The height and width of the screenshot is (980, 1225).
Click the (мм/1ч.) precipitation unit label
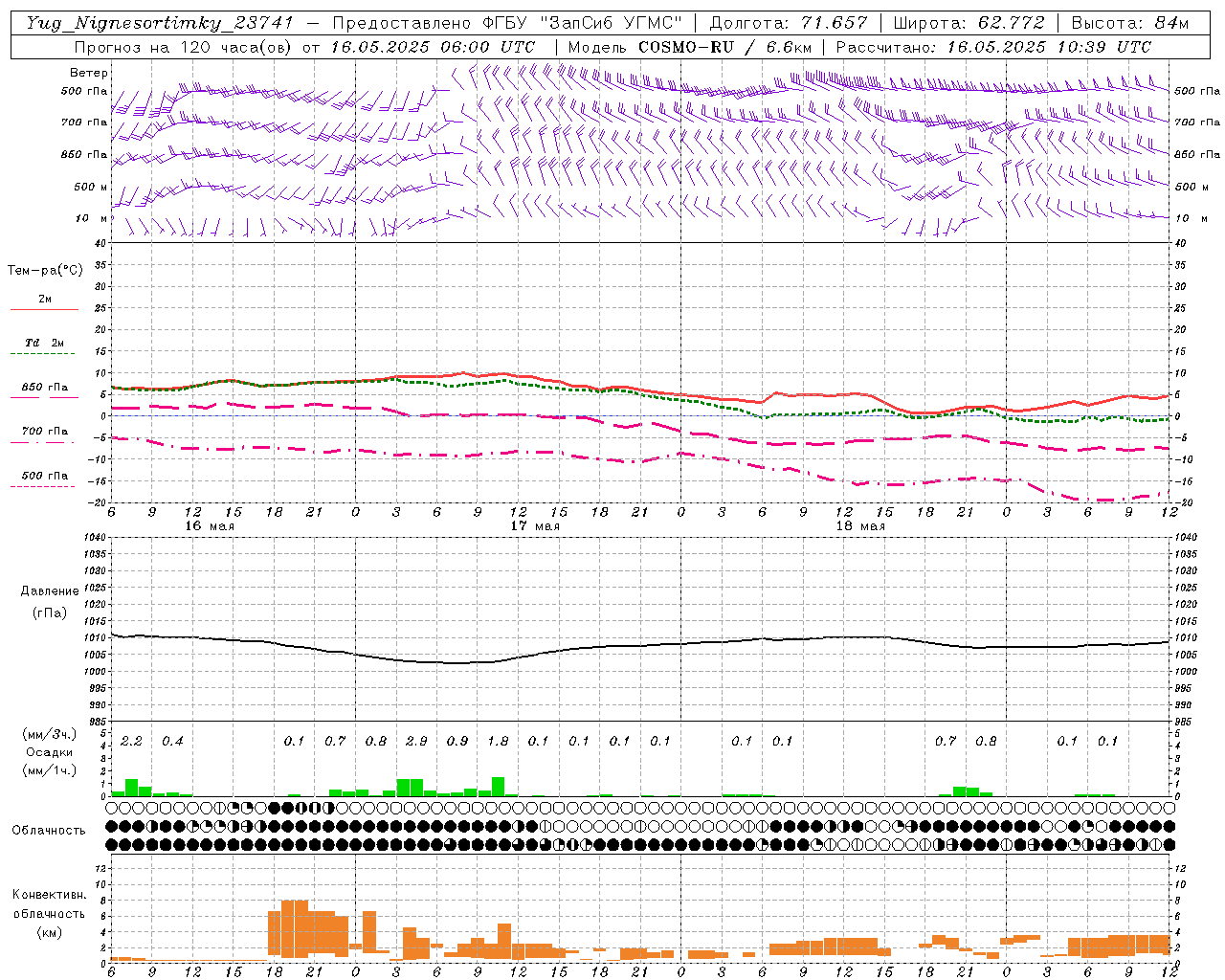tap(49, 771)
